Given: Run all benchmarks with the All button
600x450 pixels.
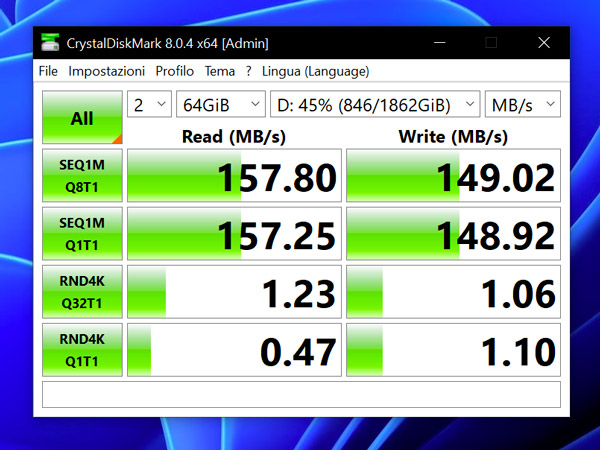Looking at the screenshot, I should (82, 117).
